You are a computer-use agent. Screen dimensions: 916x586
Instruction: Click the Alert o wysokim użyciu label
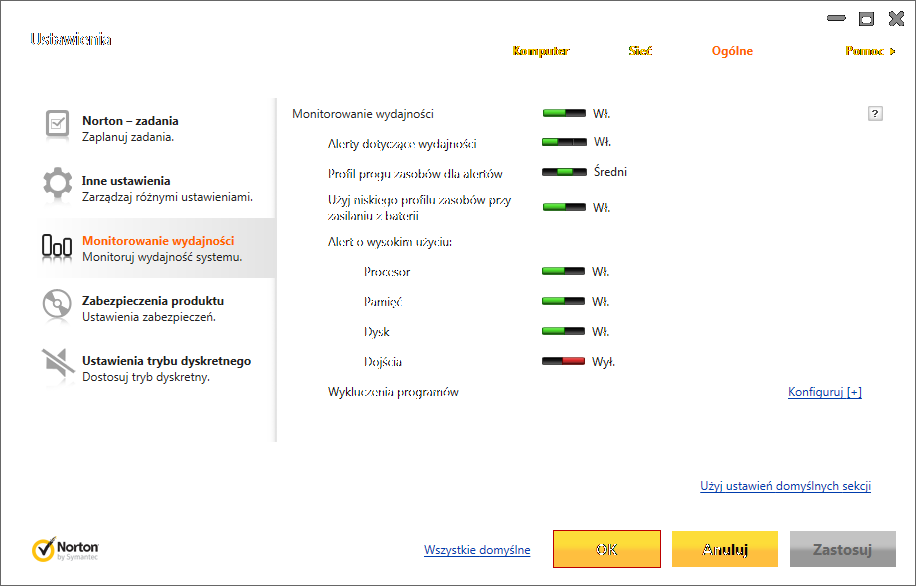click(x=390, y=242)
